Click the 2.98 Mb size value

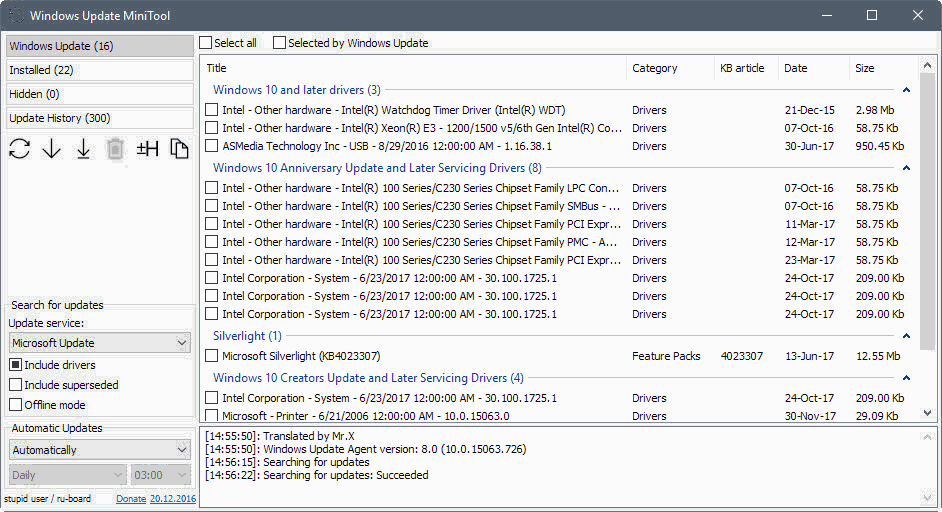(x=875, y=110)
